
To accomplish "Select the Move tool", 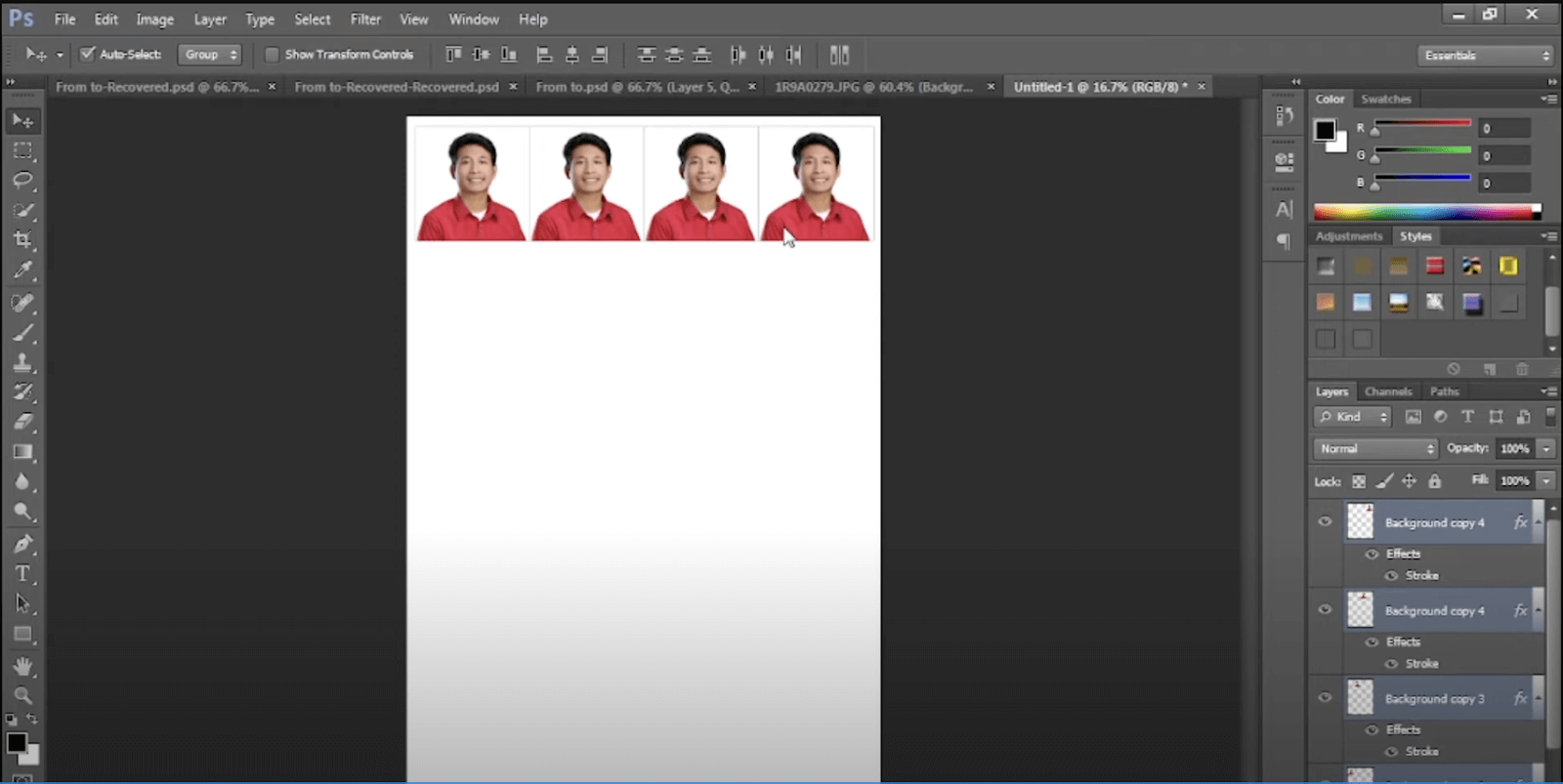I will click(22, 120).
